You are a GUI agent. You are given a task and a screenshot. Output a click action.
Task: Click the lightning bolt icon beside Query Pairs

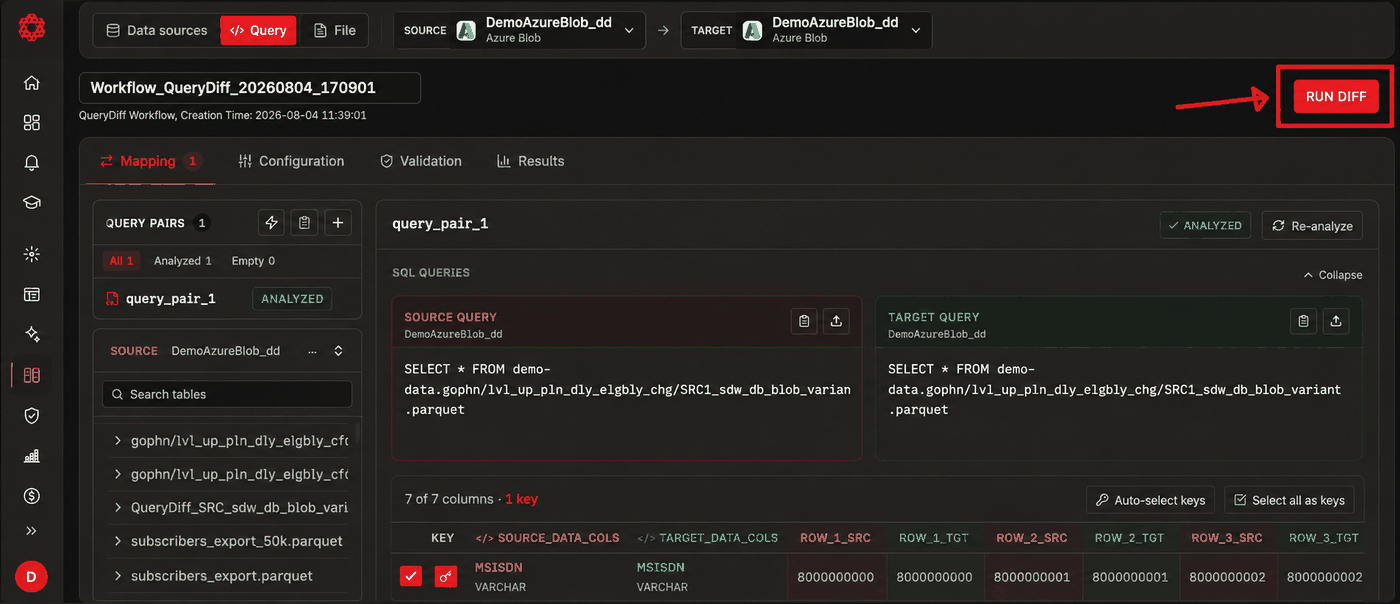coord(271,223)
